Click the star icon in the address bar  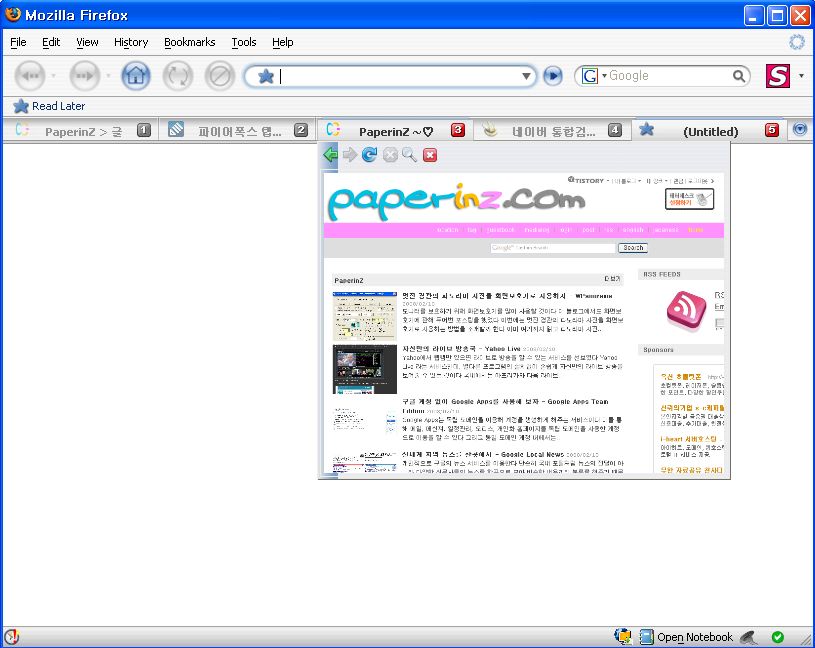[x=266, y=76]
